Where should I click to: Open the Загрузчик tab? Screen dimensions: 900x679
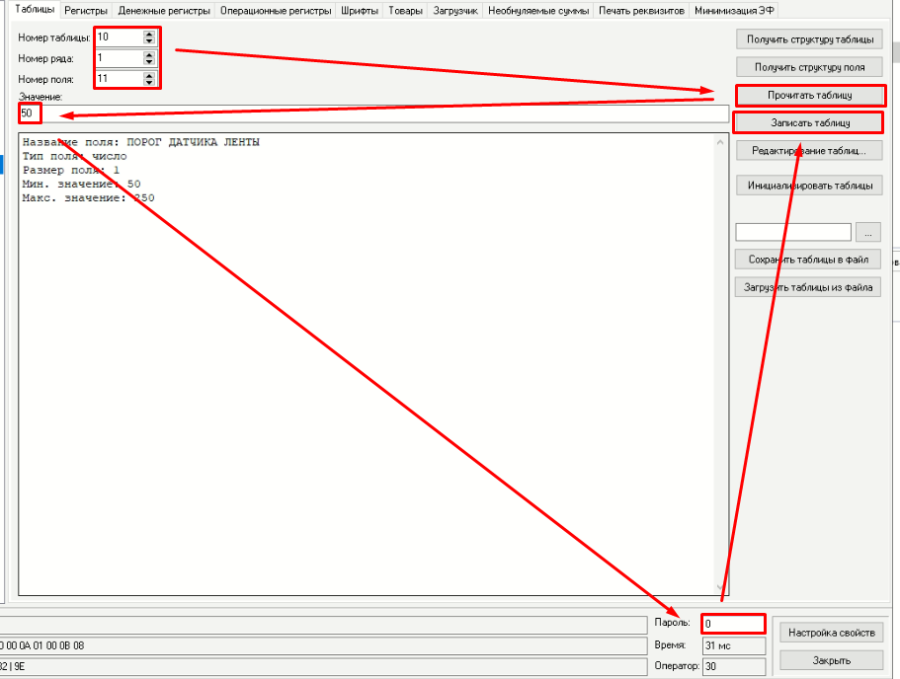click(x=456, y=10)
